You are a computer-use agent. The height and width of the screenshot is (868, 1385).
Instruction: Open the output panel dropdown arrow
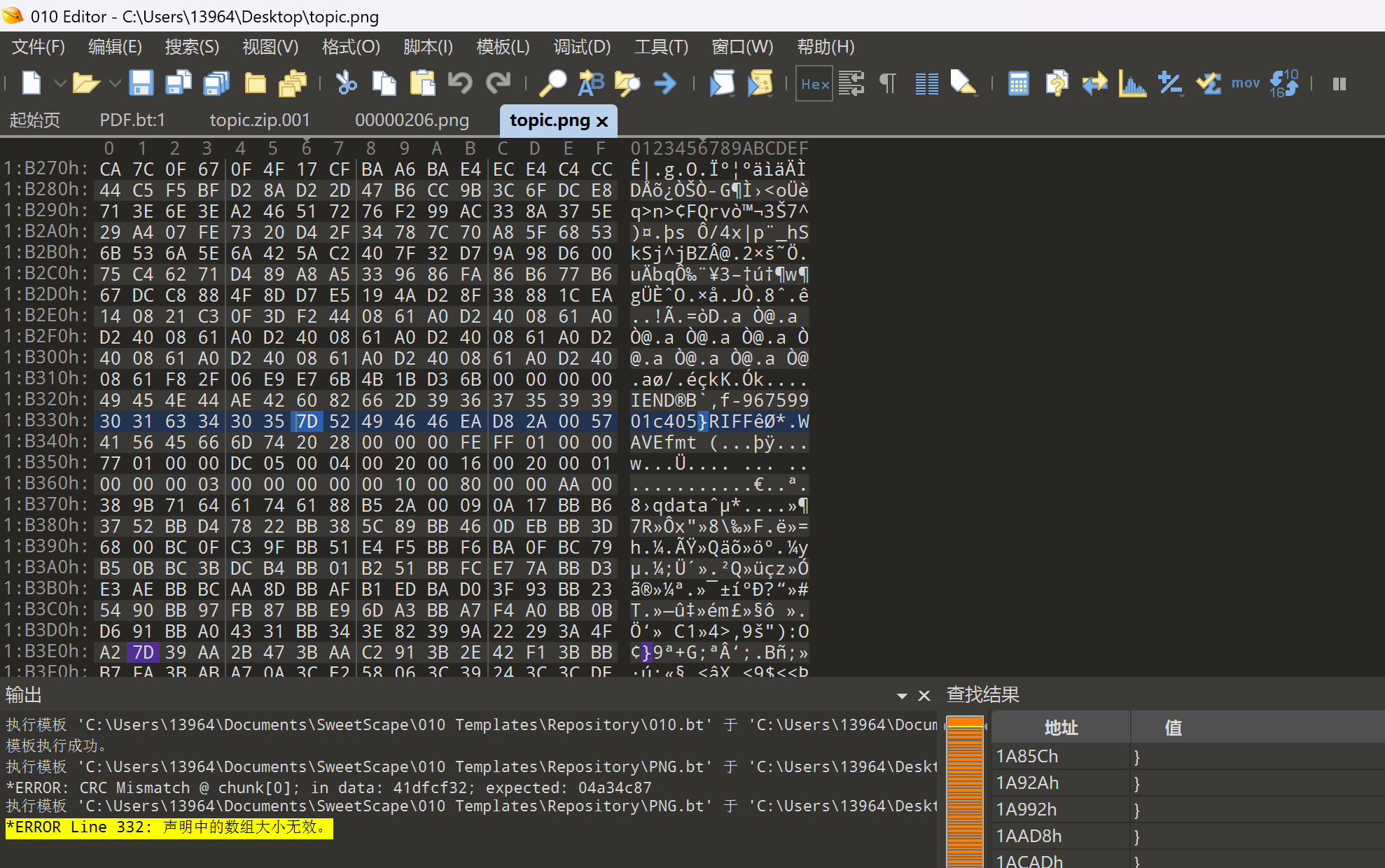[902, 696]
